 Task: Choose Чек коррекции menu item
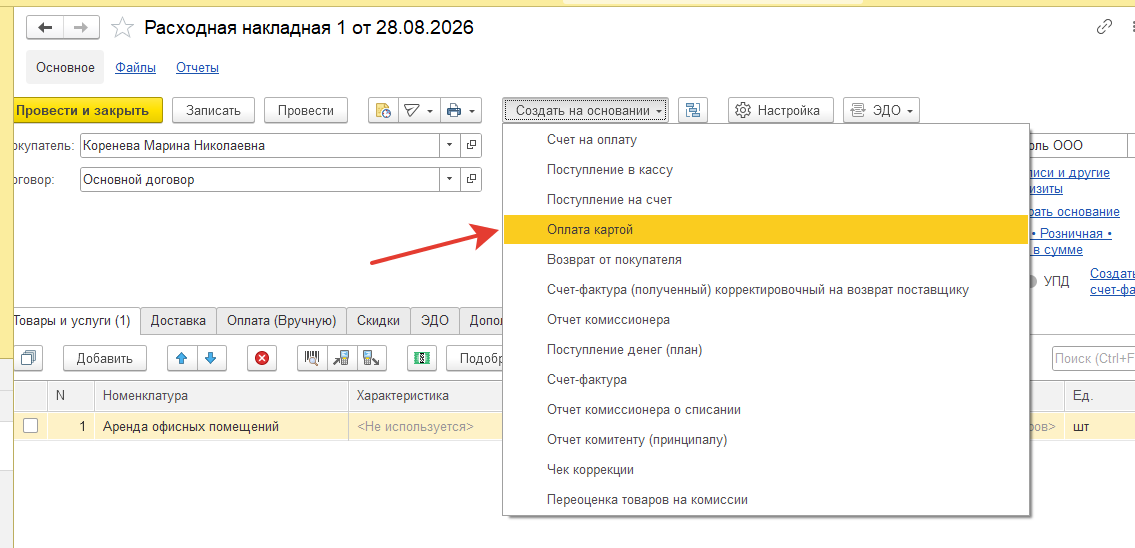pyautogui.click(x=766, y=469)
